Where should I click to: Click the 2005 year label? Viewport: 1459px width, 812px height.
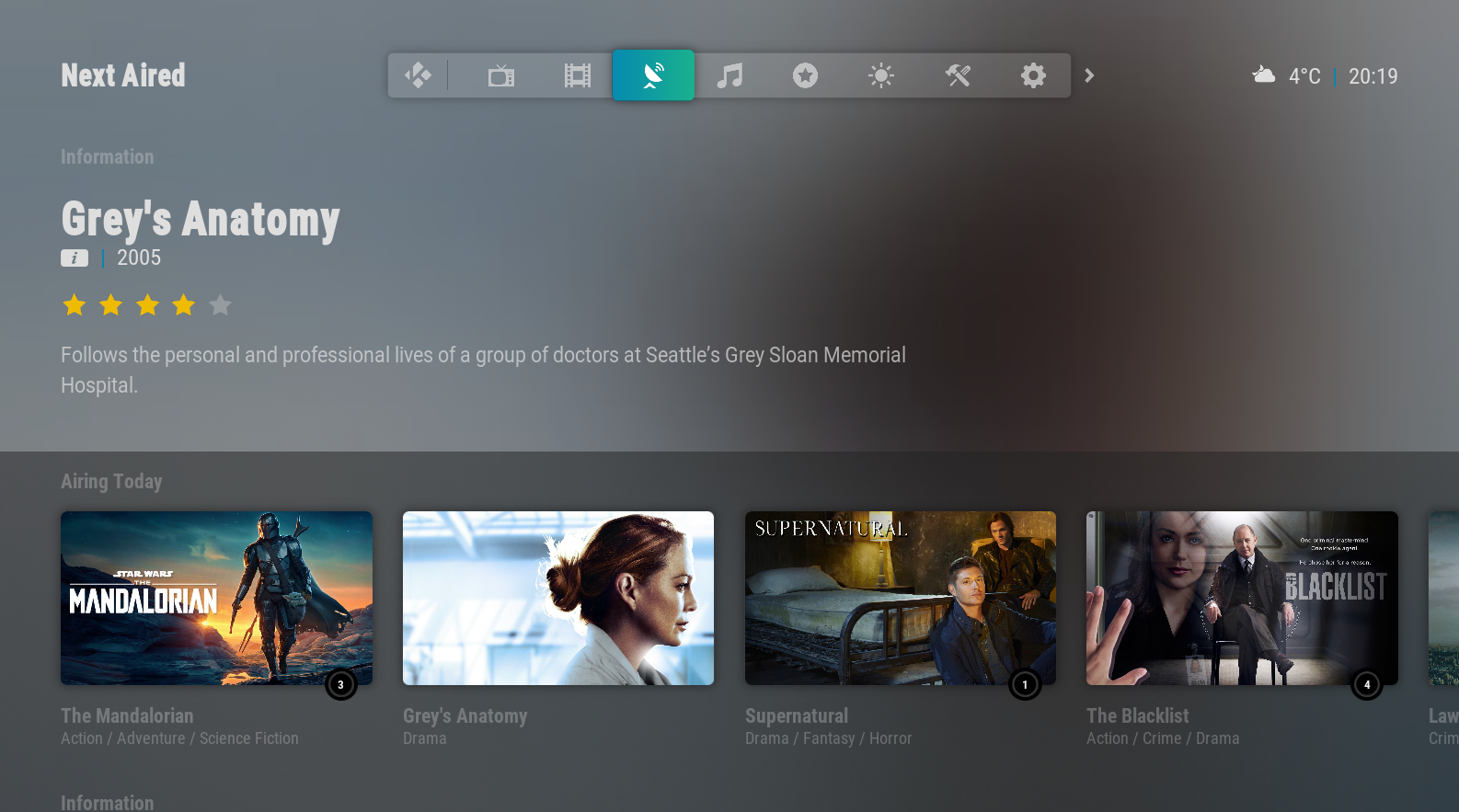139,257
